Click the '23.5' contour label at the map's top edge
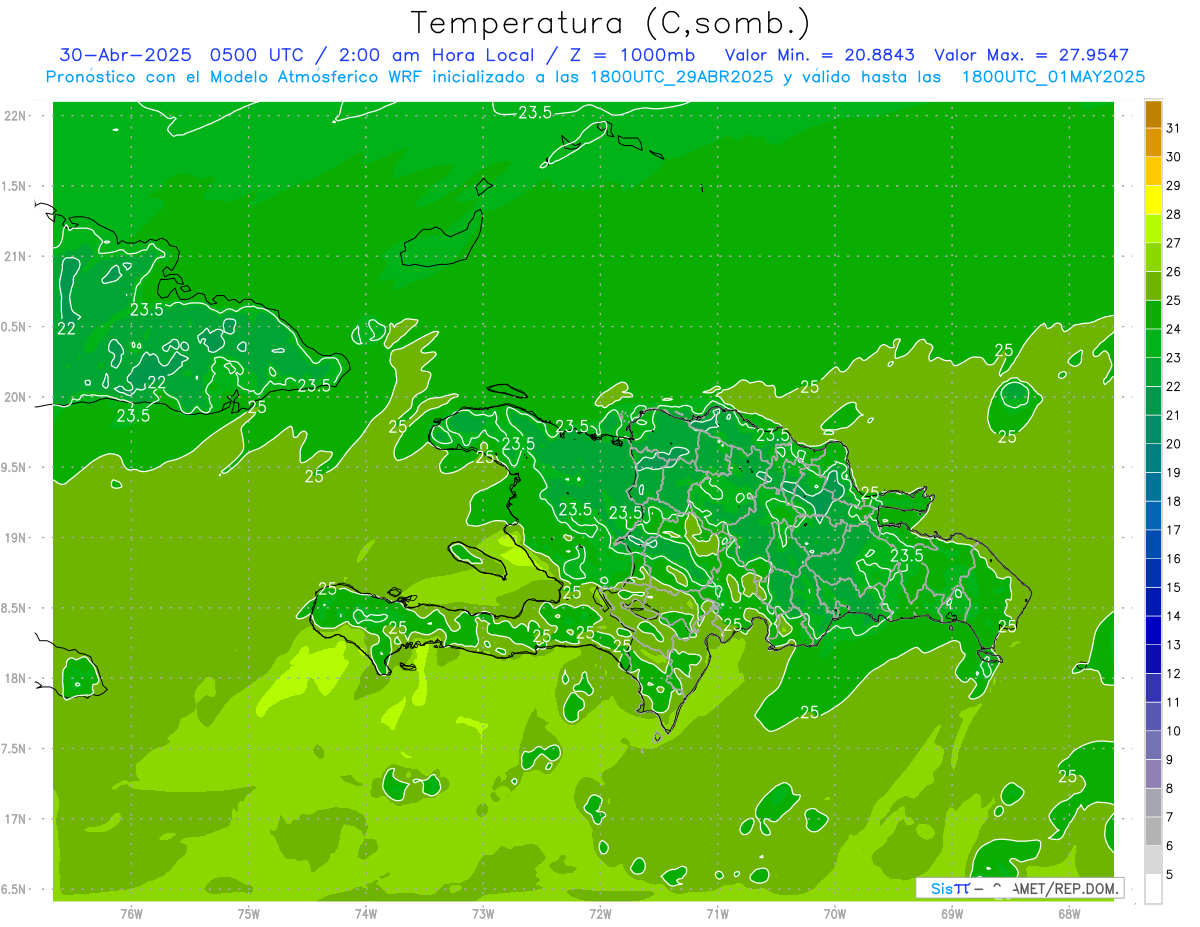 click(x=535, y=112)
